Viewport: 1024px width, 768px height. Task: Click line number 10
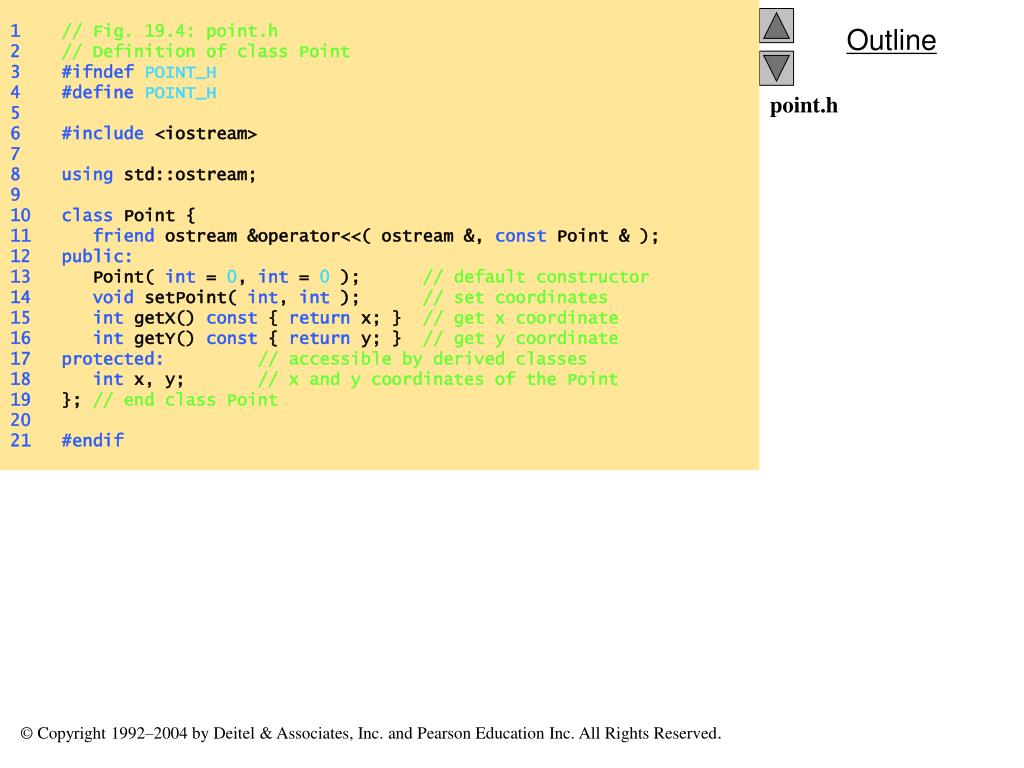coord(20,216)
